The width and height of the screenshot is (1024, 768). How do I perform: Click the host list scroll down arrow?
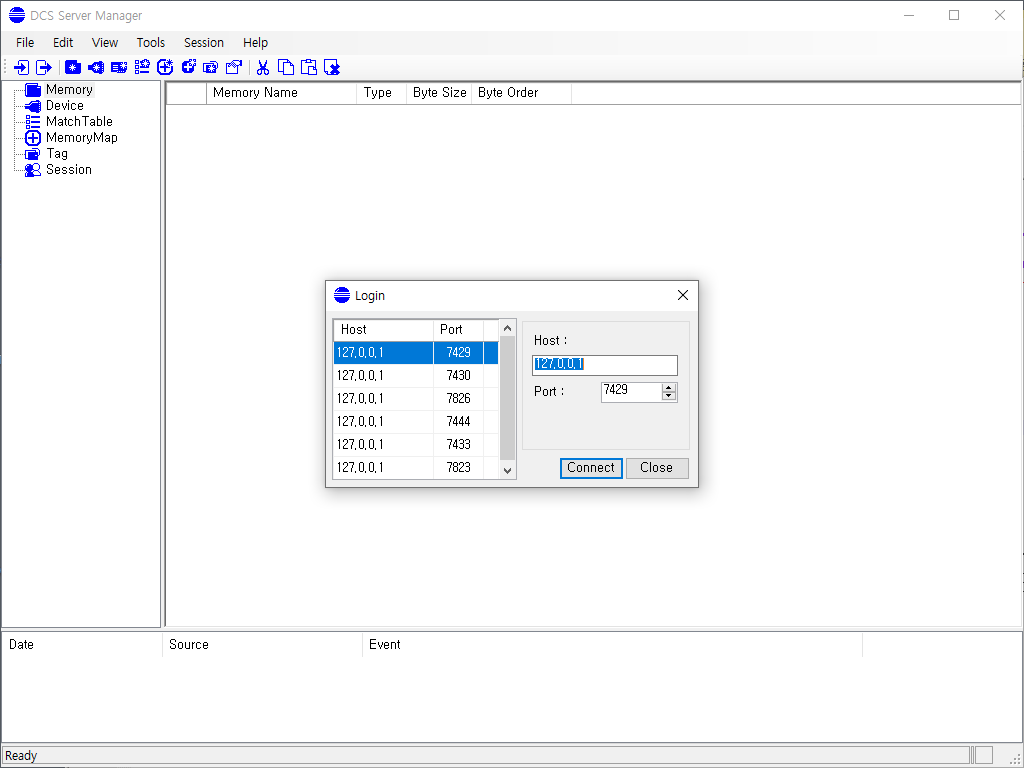[x=507, y=471]
